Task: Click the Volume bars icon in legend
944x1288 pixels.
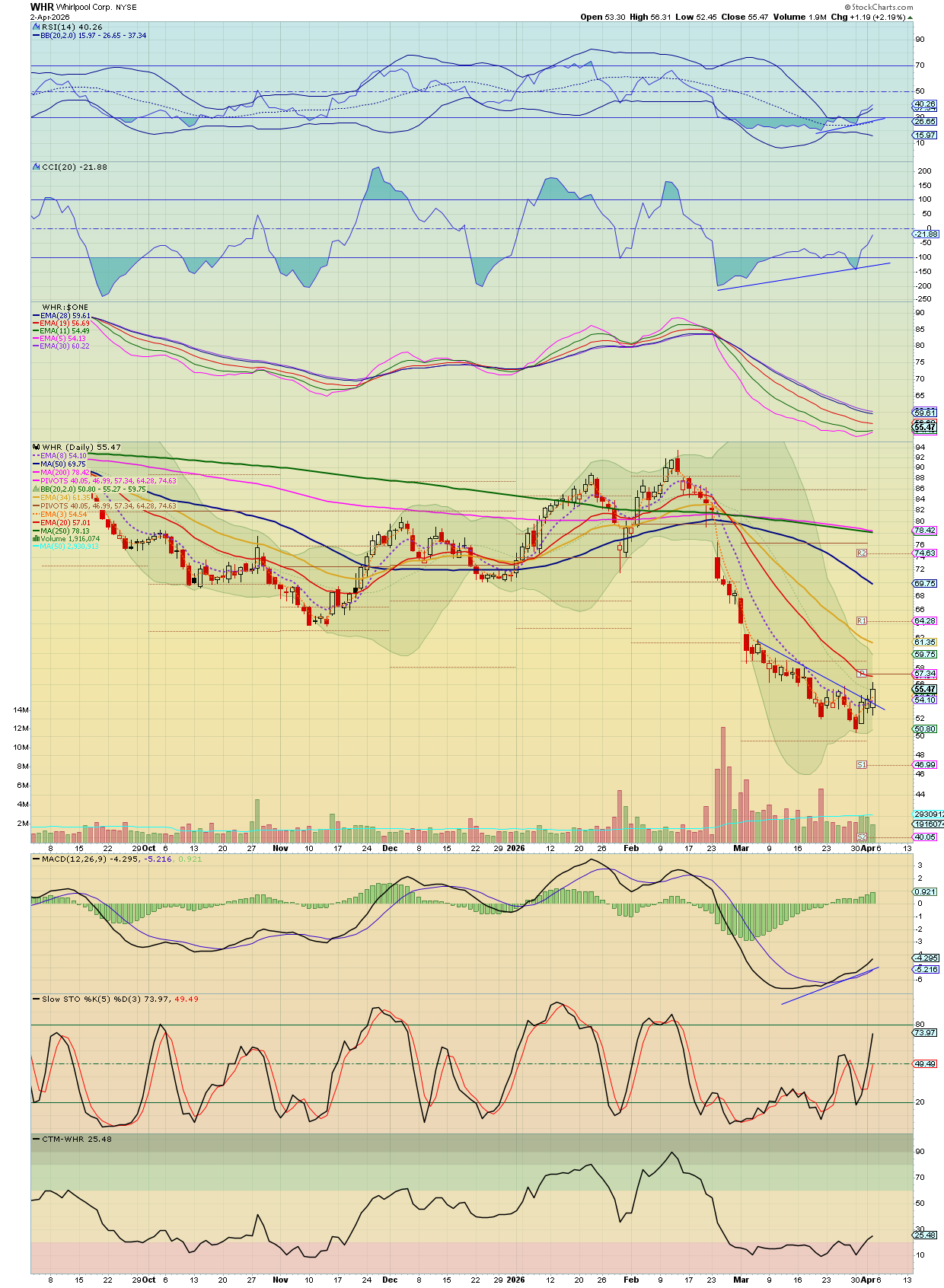Action: [36, 539]
